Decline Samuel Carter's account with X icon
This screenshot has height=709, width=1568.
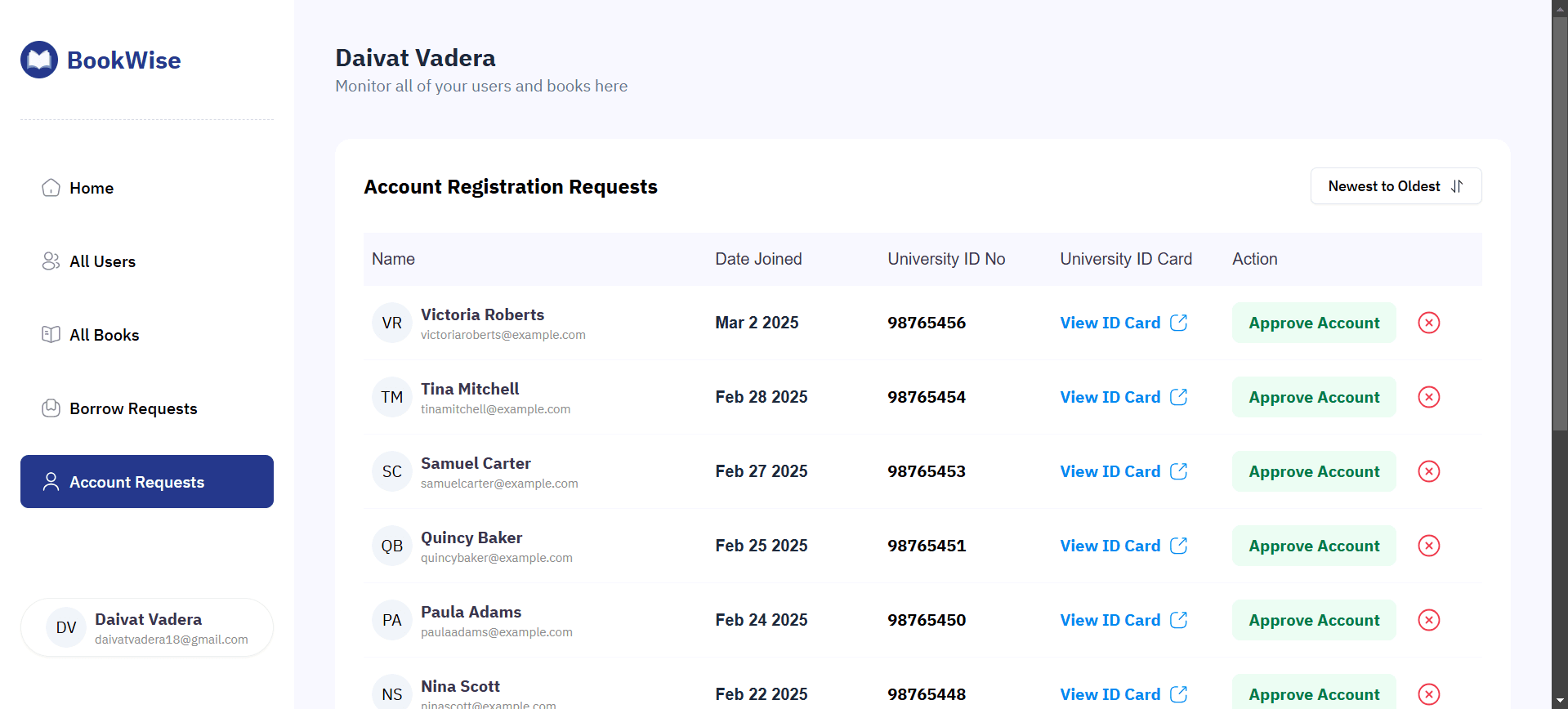point(1428,471)
